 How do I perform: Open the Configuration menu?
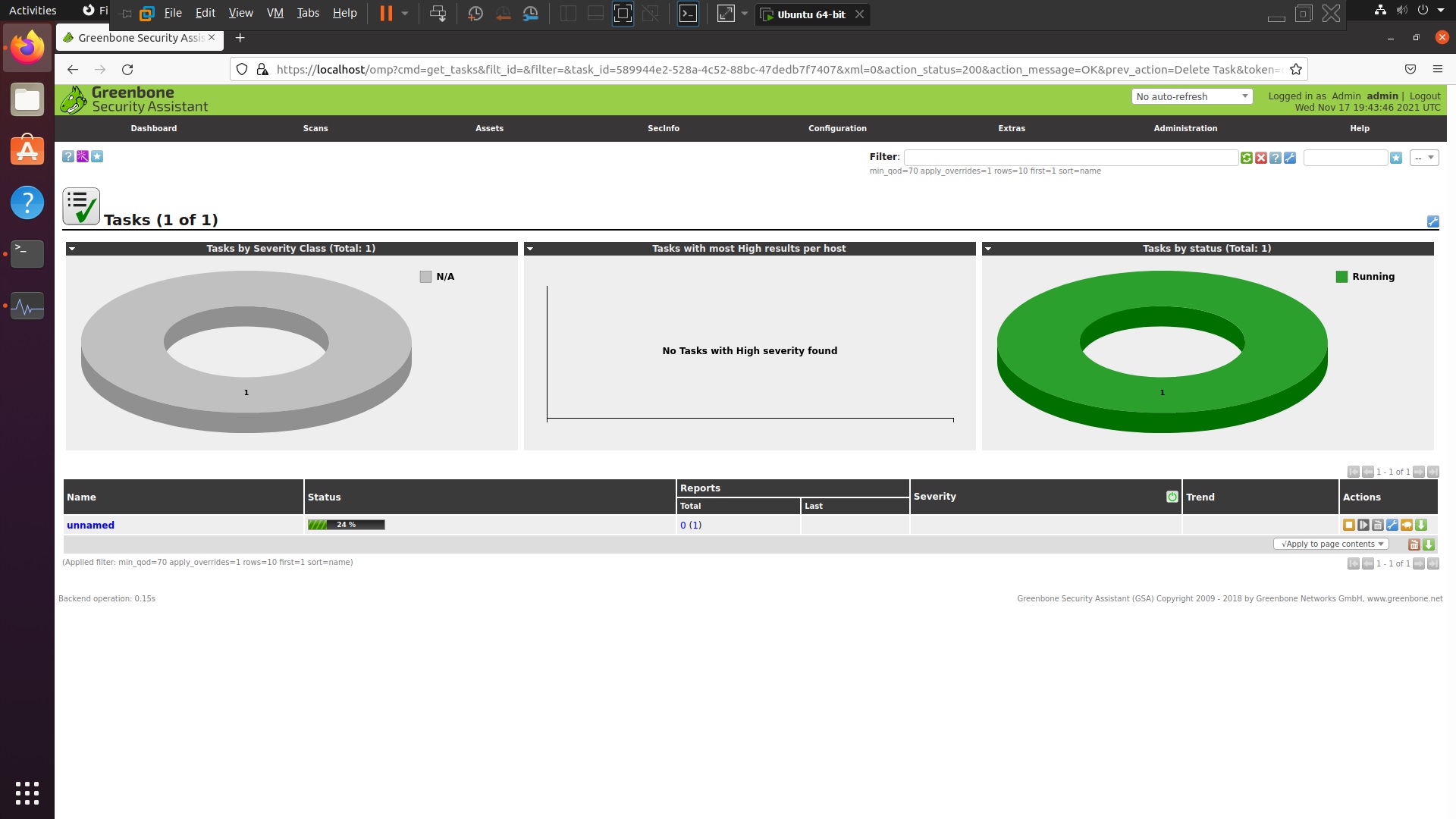pos(837,128)
